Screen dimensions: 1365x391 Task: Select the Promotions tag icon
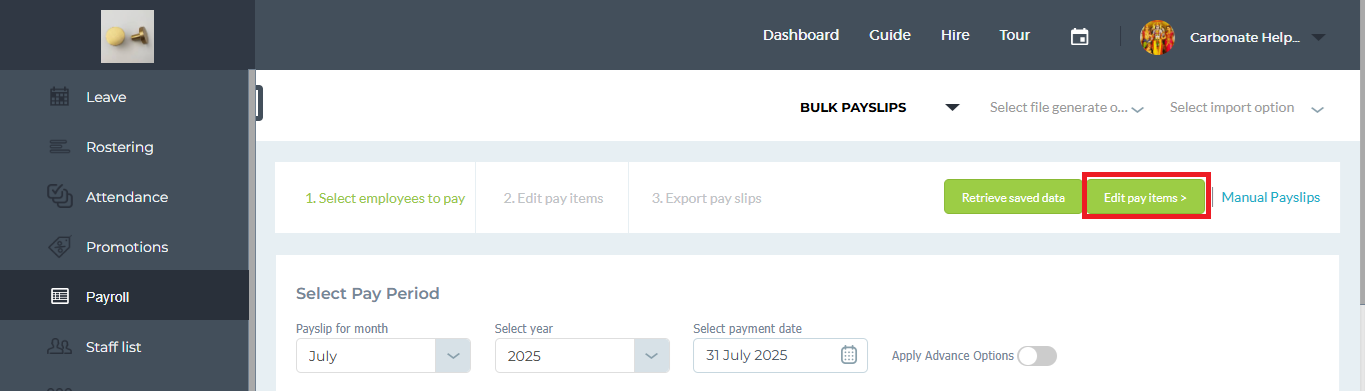[x=59, y=247]
